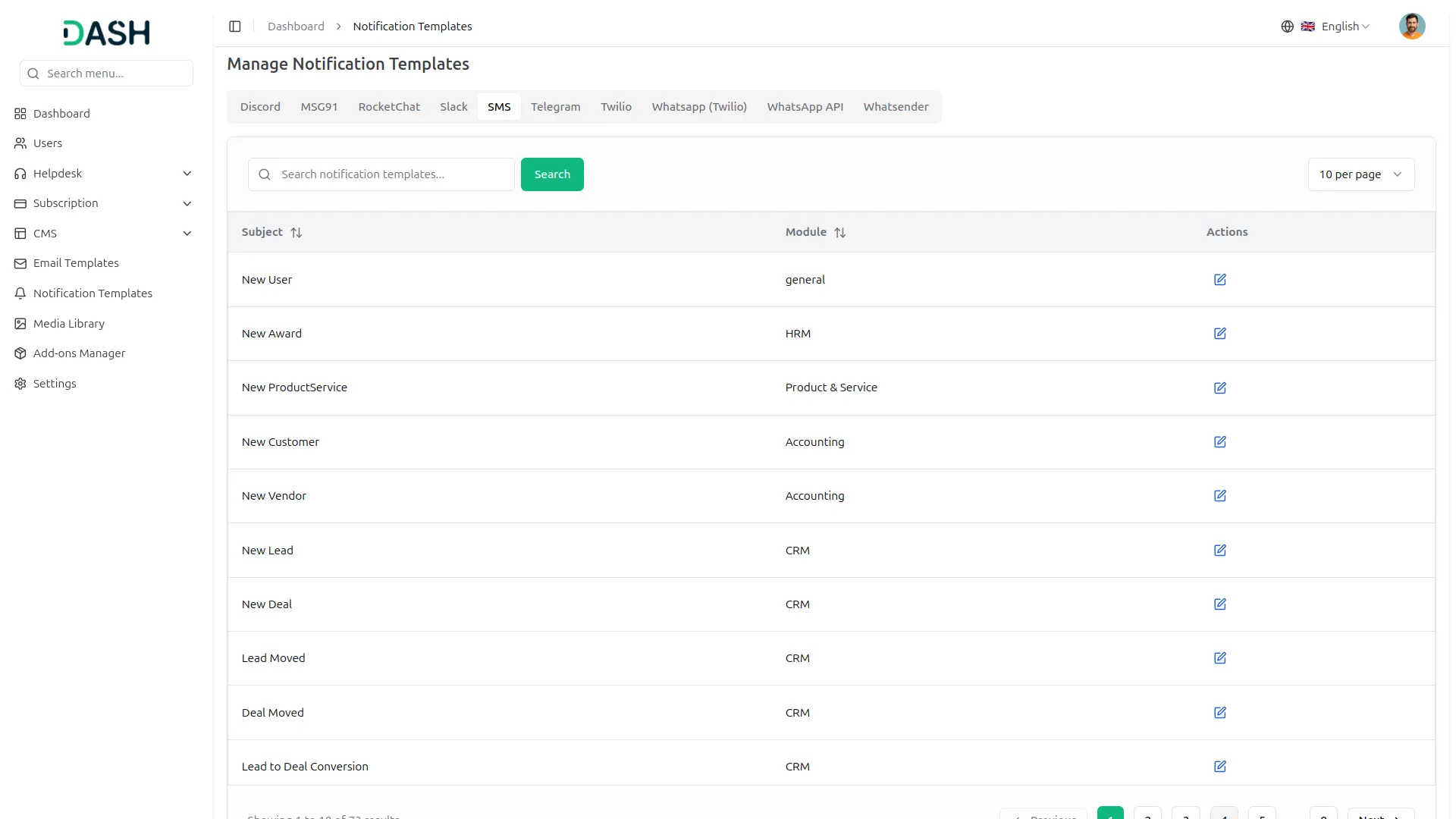Sort by Module column arrows
Screen dimensions: 1456x819
pyautogui.click(x=839, y=233)
